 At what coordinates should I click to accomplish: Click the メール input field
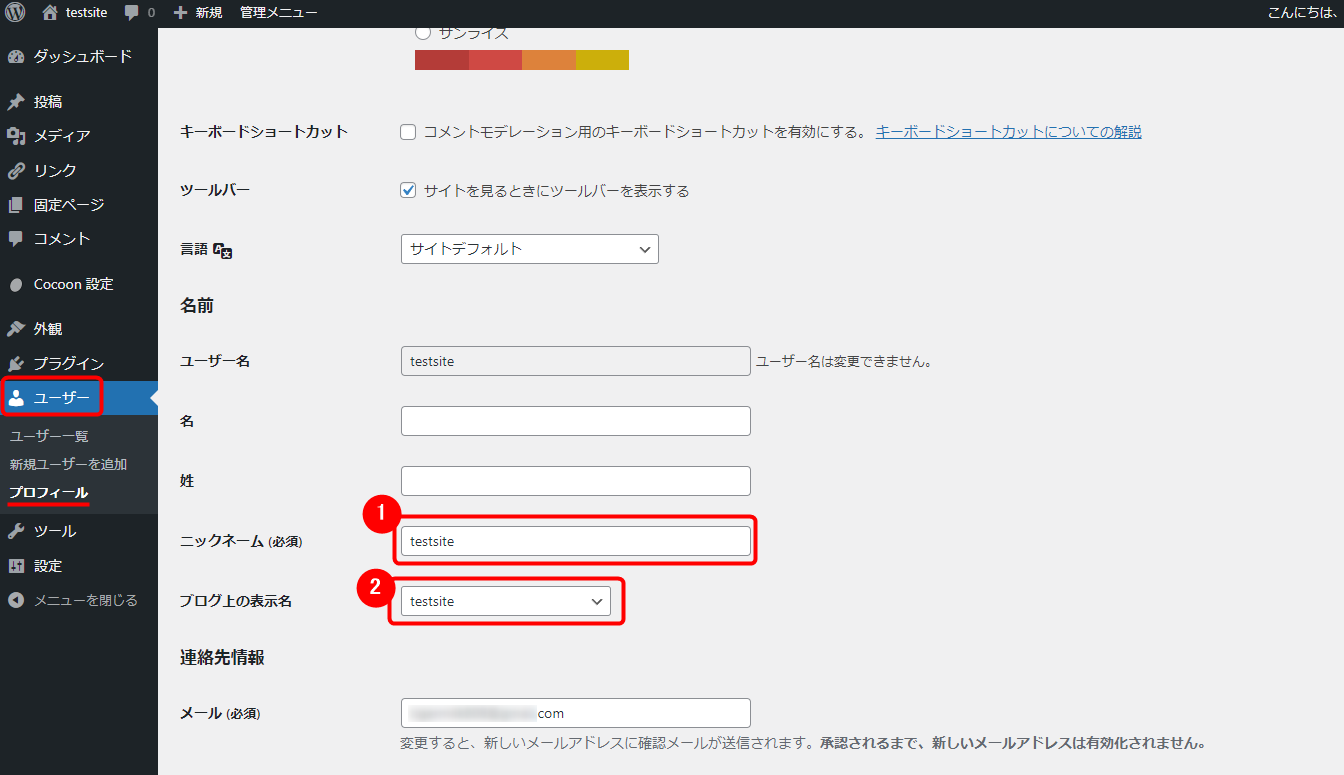click(575, 713)
